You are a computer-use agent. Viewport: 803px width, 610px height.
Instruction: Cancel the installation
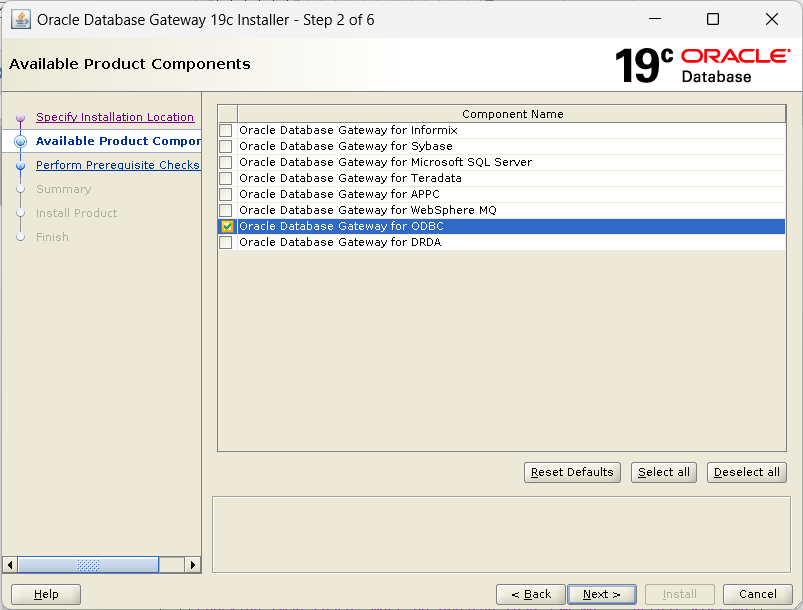coord(757,594)
